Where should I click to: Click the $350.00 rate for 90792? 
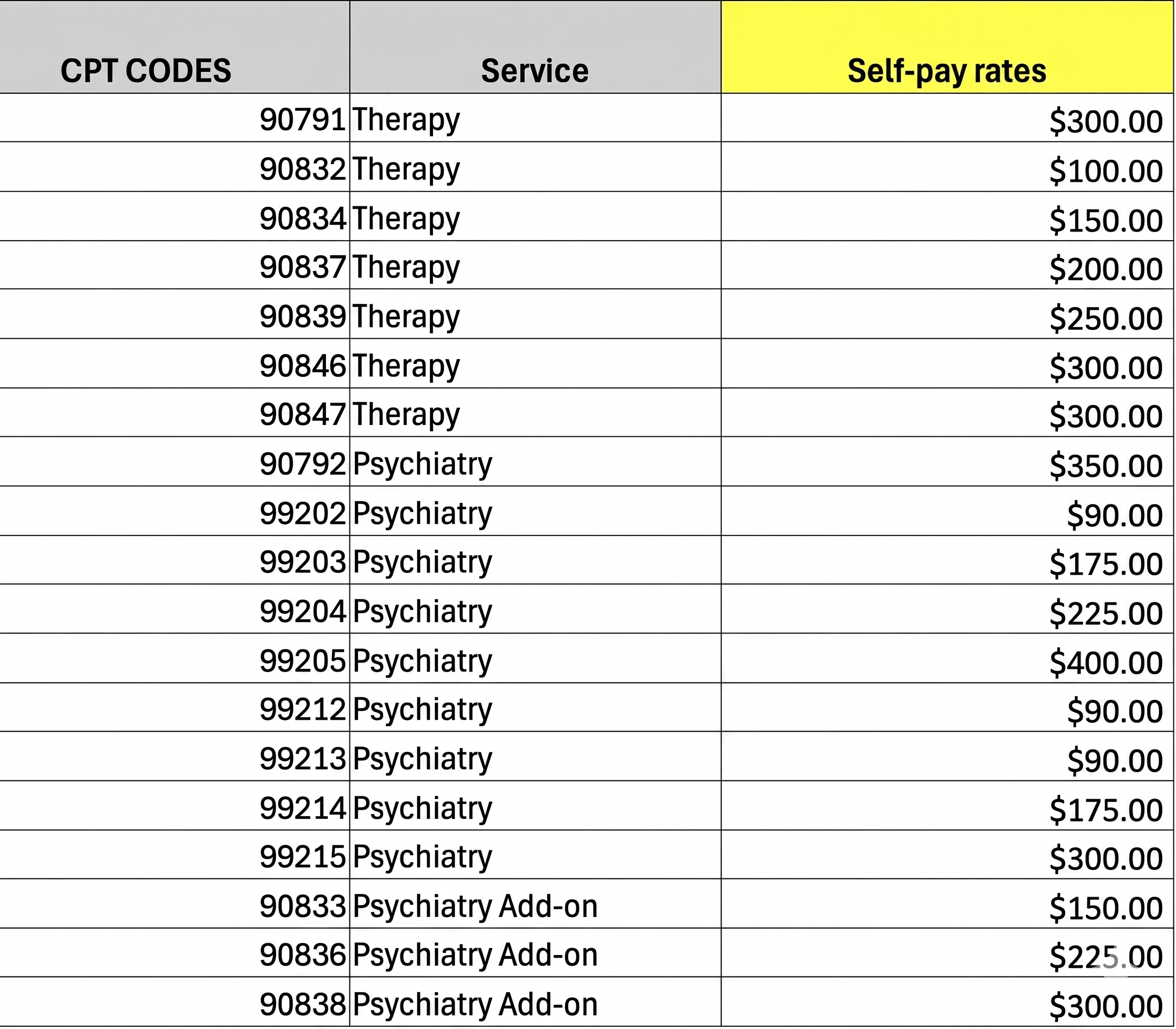(947, 461)
